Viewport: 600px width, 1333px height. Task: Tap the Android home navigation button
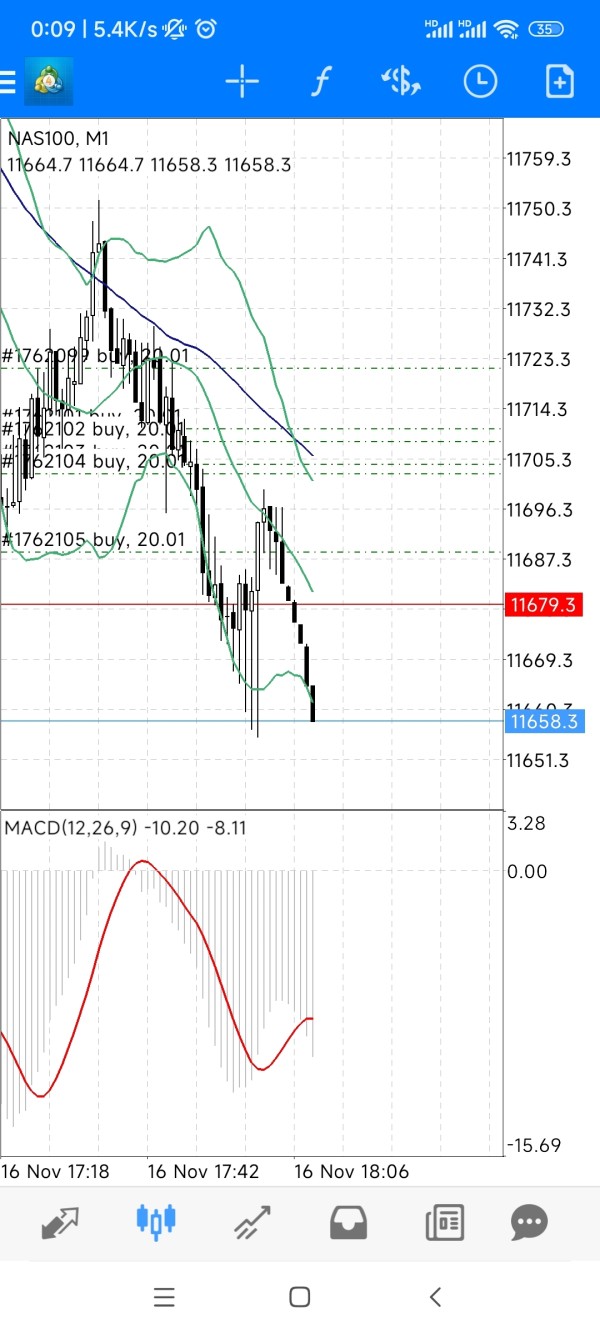point(299,1297)
